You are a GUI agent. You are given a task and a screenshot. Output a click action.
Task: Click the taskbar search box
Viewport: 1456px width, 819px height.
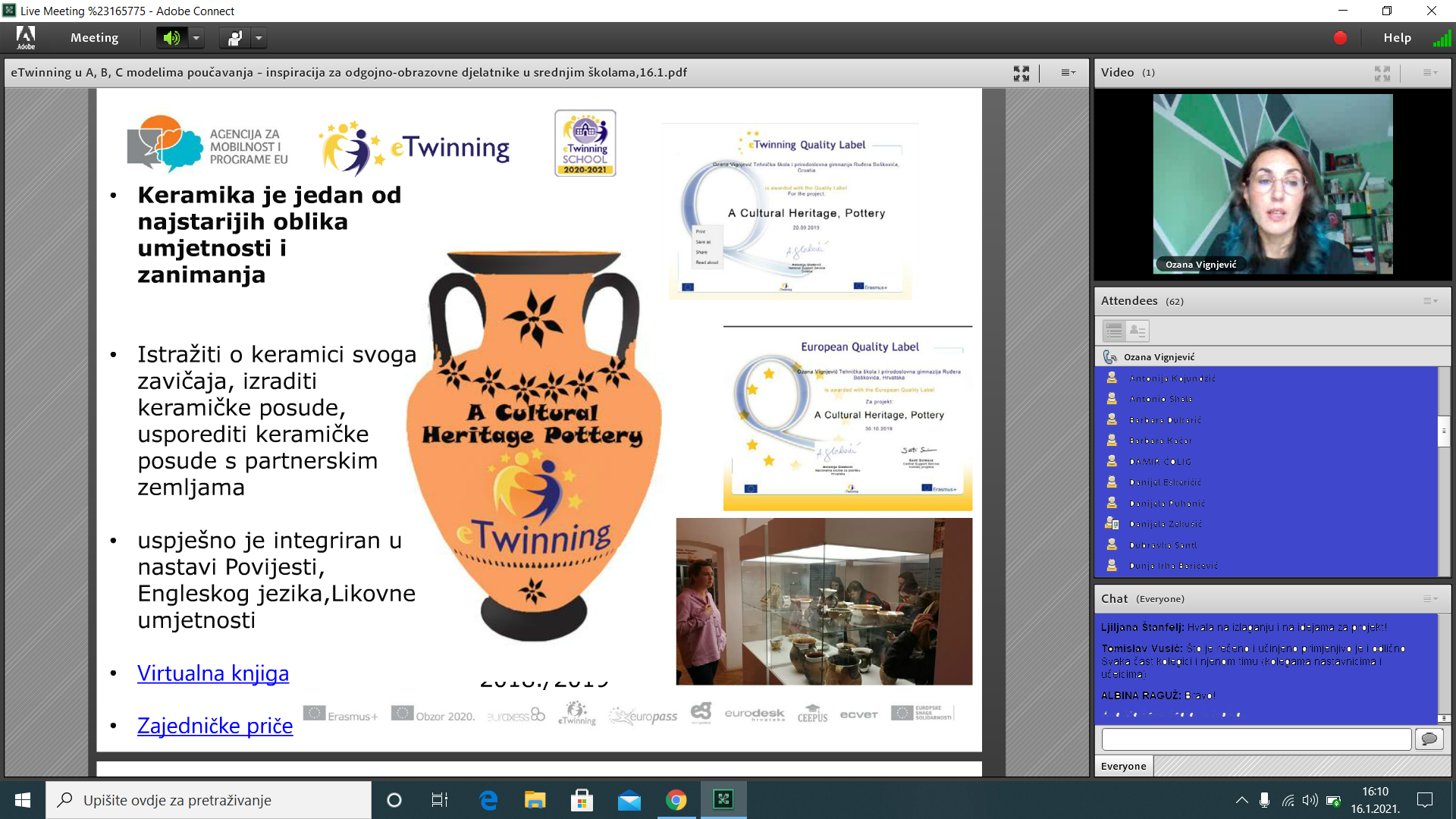(x=209, y=800)
